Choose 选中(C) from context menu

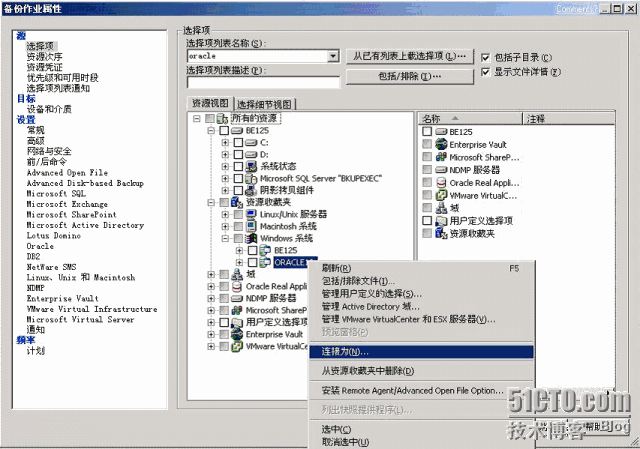[421, 429]
